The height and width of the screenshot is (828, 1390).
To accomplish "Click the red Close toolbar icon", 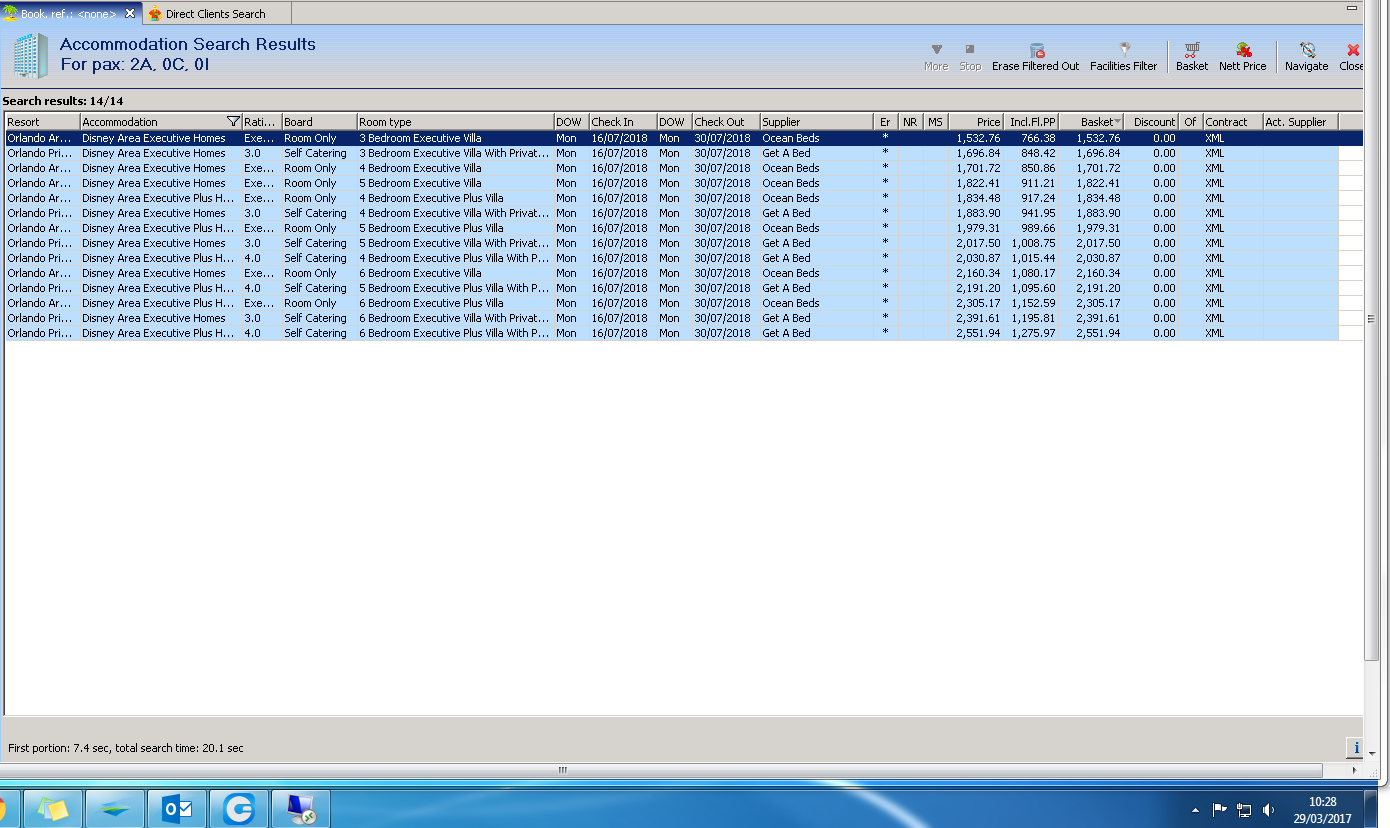I will [1352, 57].
